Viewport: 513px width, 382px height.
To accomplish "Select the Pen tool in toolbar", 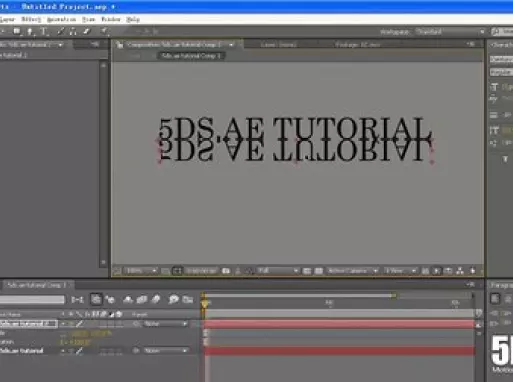I will pyautogui.click(x=30, y=32).
